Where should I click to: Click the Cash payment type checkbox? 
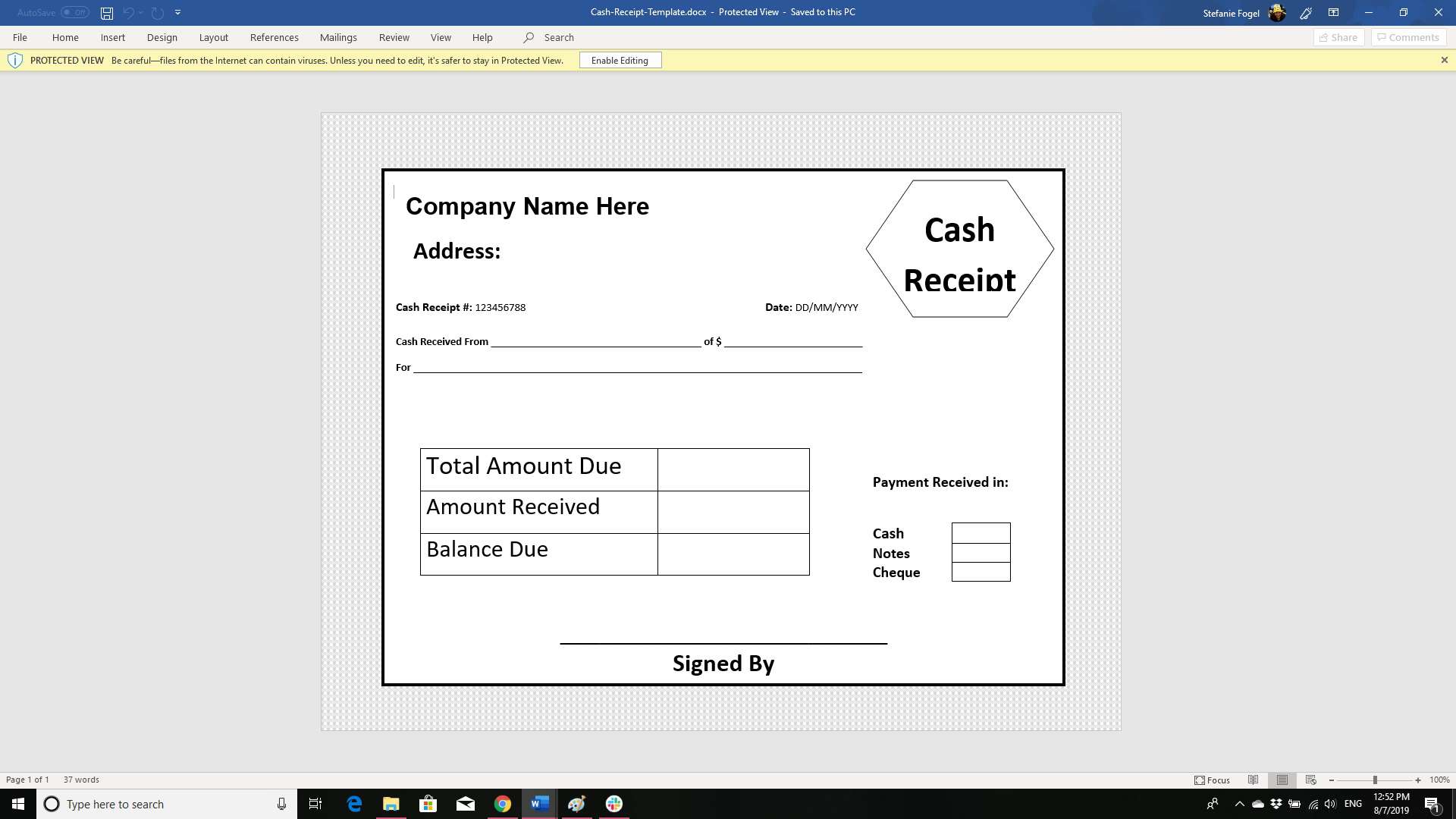[980, 532]
